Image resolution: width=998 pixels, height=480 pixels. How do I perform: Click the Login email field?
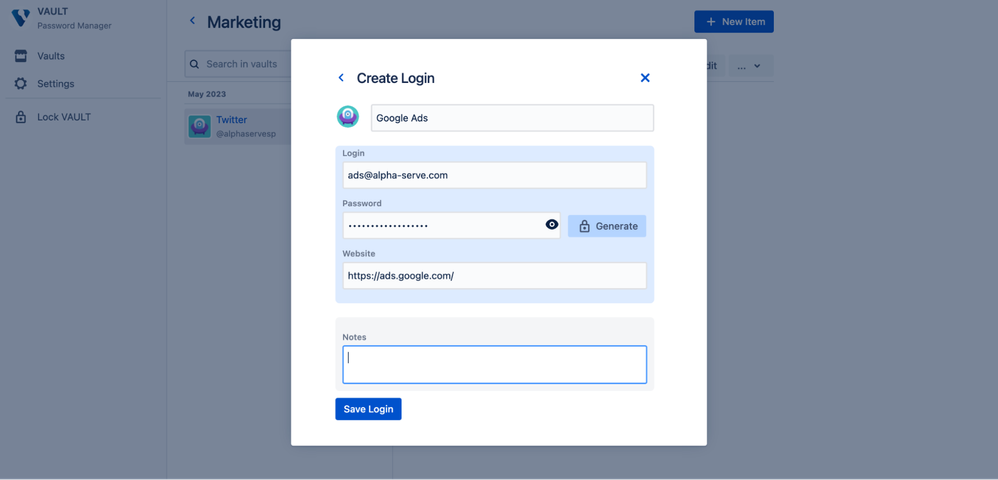[x=495, y=175]
